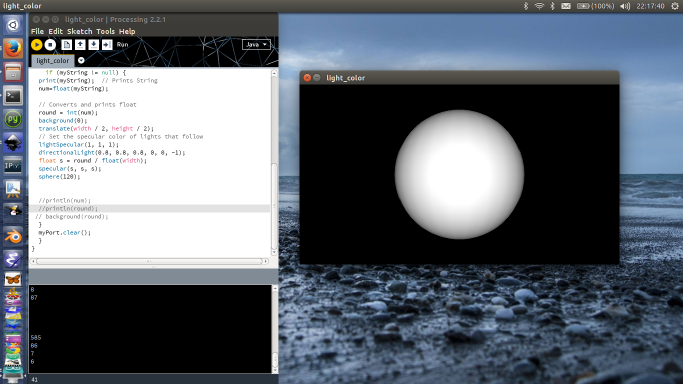This screenshot has height=384, width=683.
Task: Open the system gear menu in top panel
Action: [x=675, y=6]
